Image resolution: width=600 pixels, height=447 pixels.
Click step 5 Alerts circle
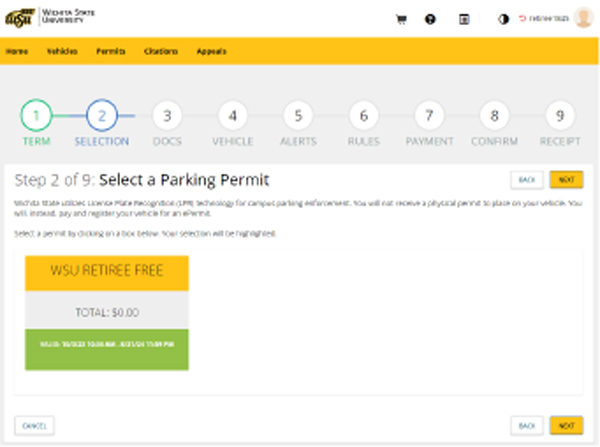click(298, 115)
